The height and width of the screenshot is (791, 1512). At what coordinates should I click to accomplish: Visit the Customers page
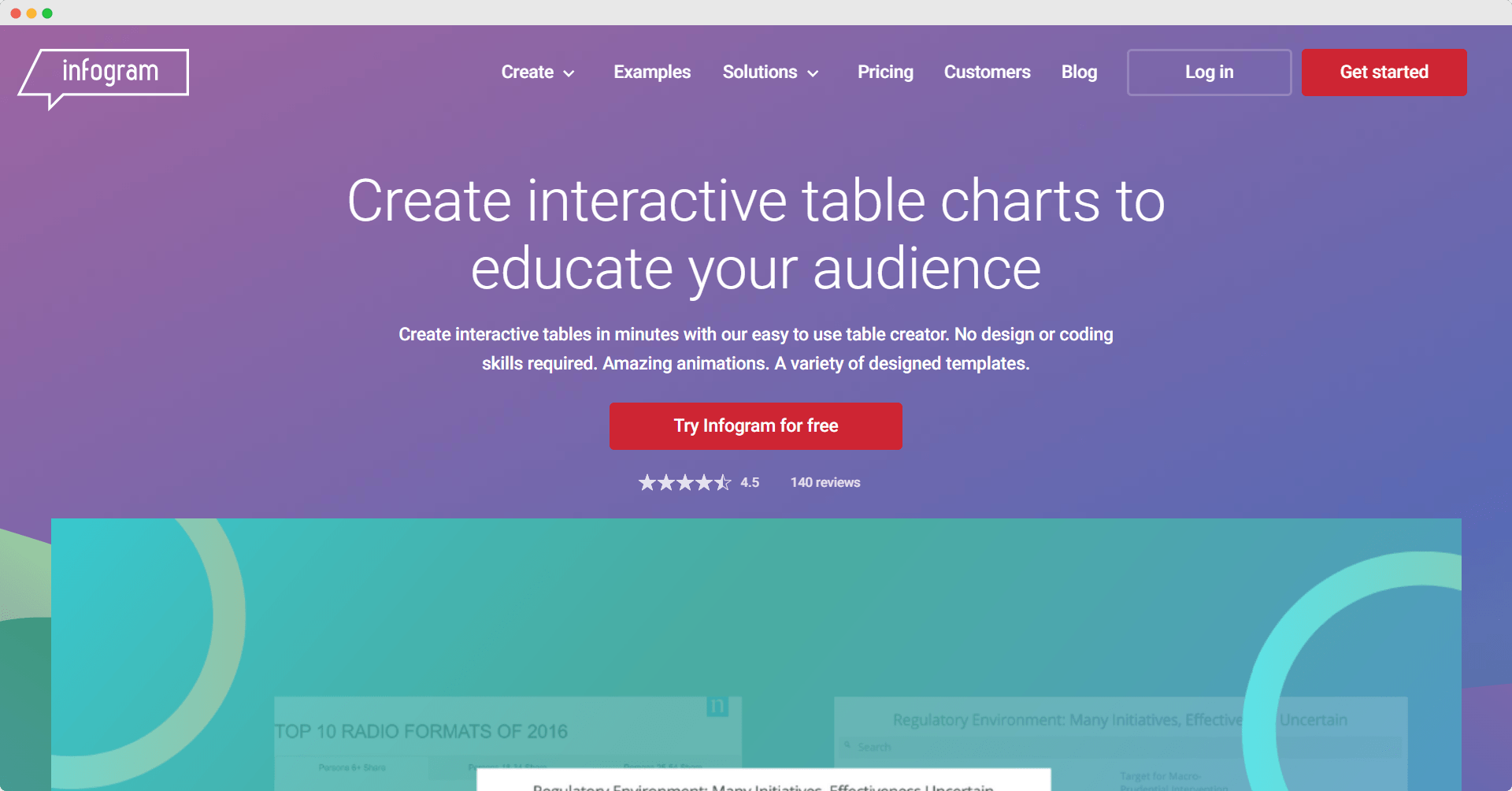[987, 72]
